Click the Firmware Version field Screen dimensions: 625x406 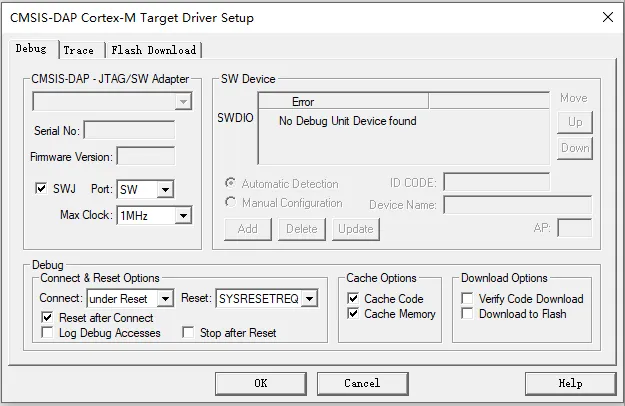coord(145,157)
